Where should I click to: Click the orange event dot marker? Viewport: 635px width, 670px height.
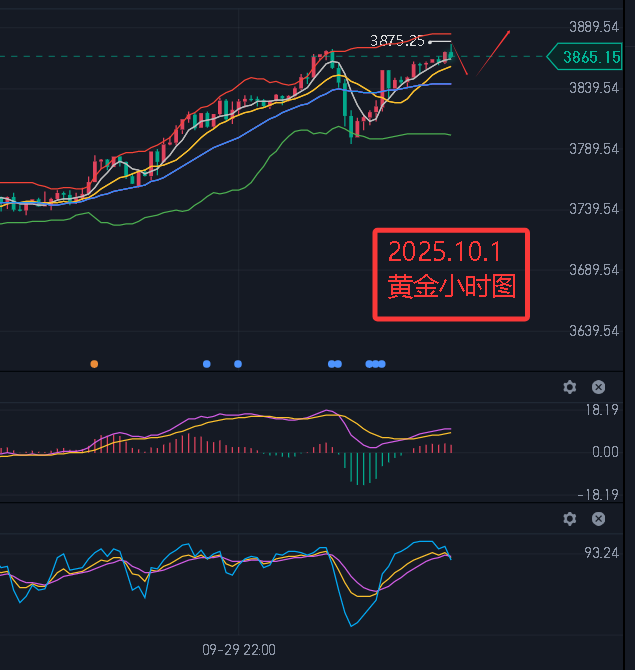[x=94, y=364]
